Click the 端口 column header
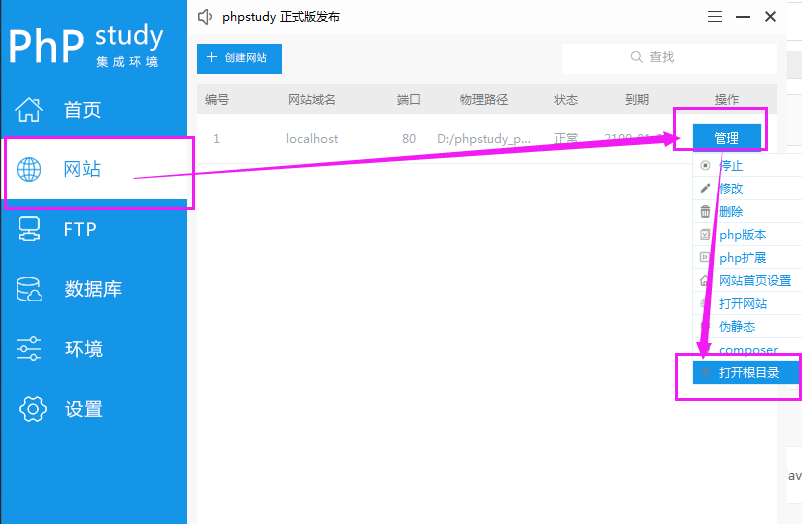The width and height of the screenshot is (802, 524). (409, 99)
